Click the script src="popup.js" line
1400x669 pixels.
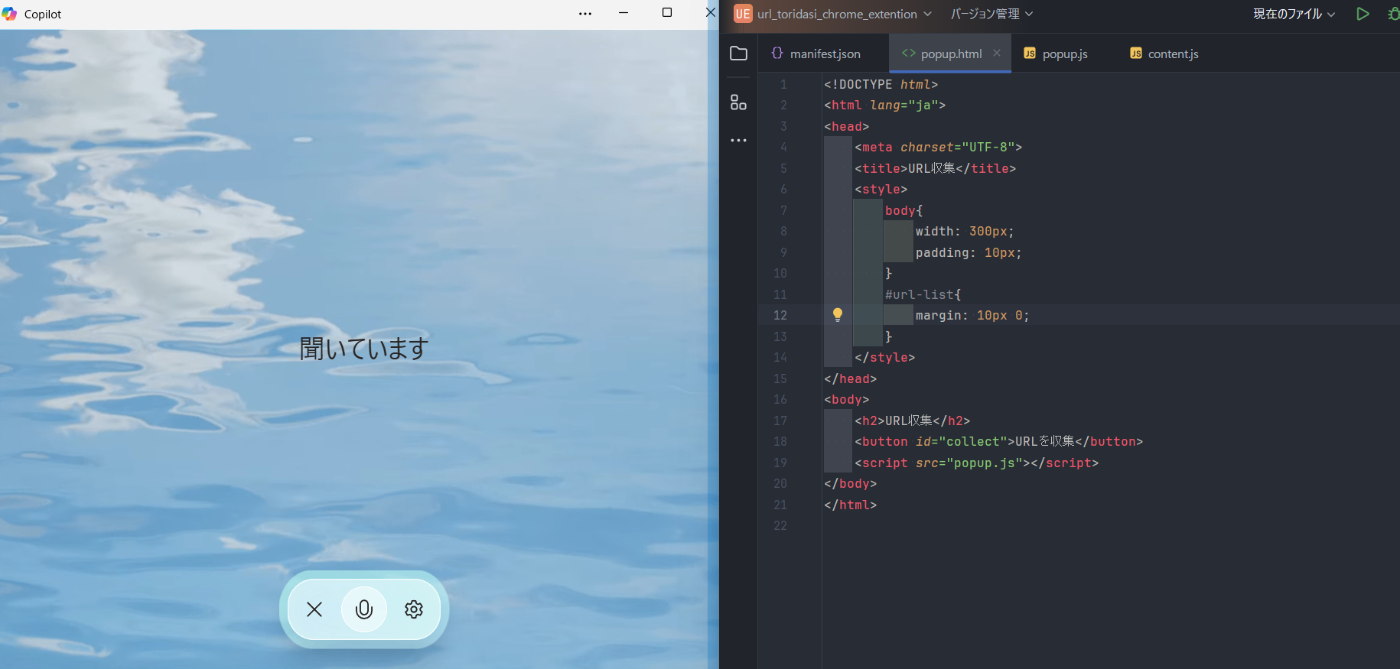pos(976,463)
